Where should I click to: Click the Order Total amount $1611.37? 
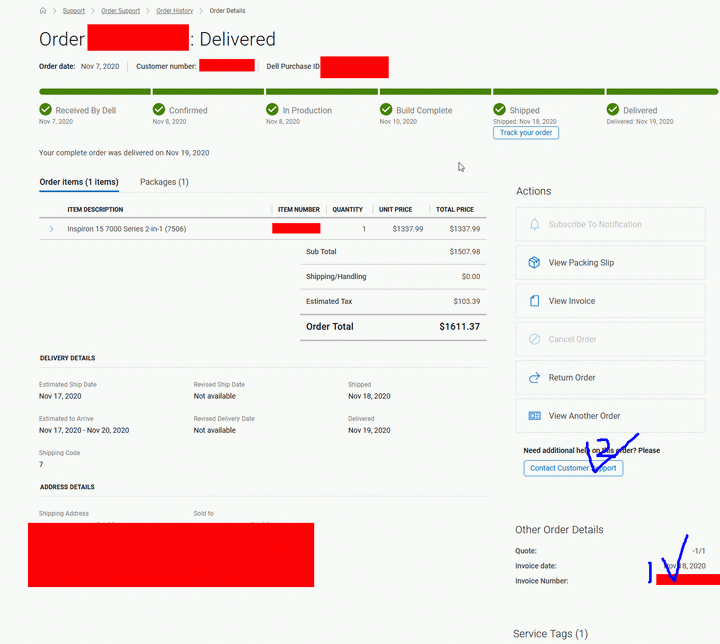pos(459,327)
